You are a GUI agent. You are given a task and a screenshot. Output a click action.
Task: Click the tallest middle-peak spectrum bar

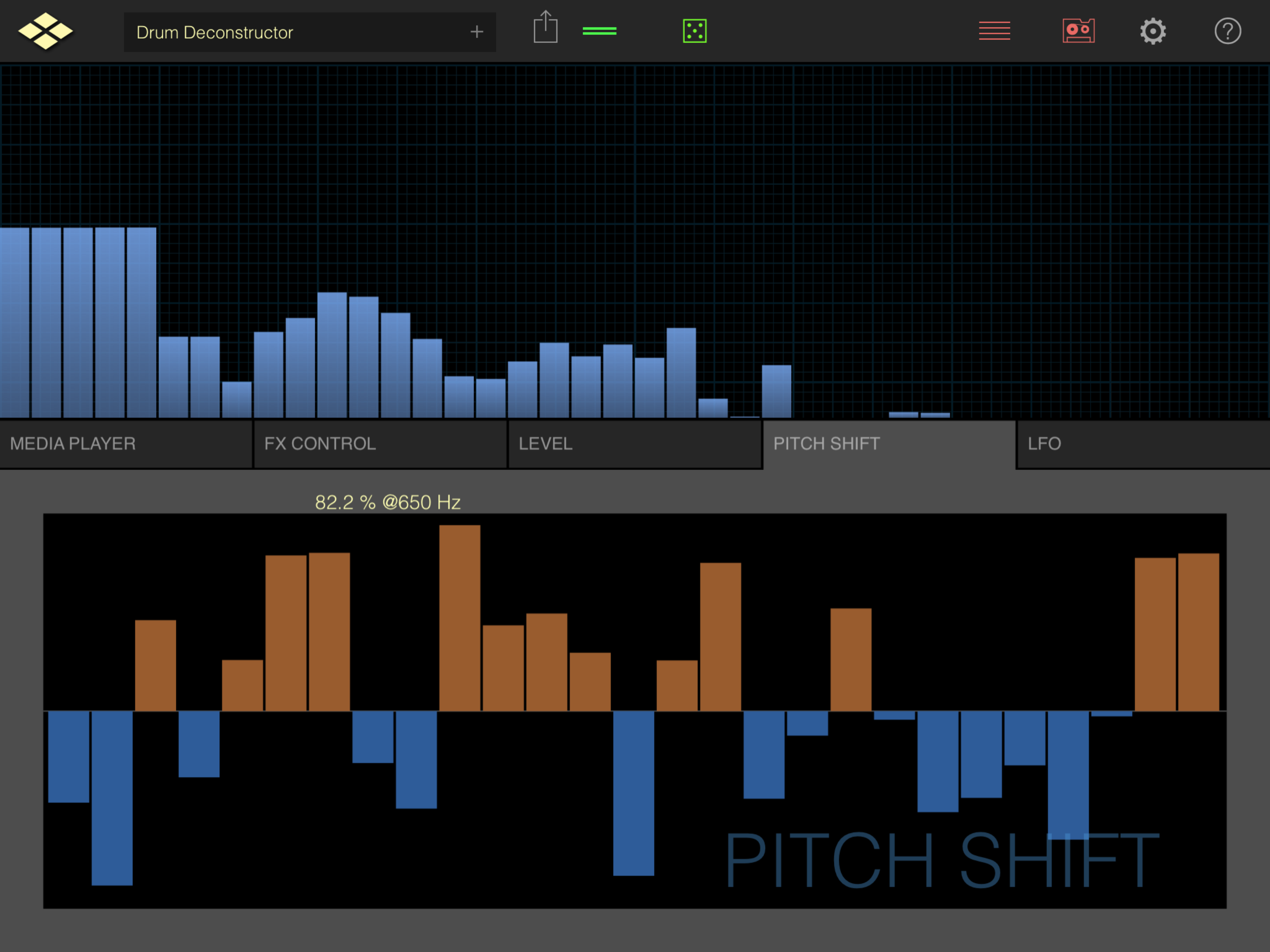pos(332,355)
